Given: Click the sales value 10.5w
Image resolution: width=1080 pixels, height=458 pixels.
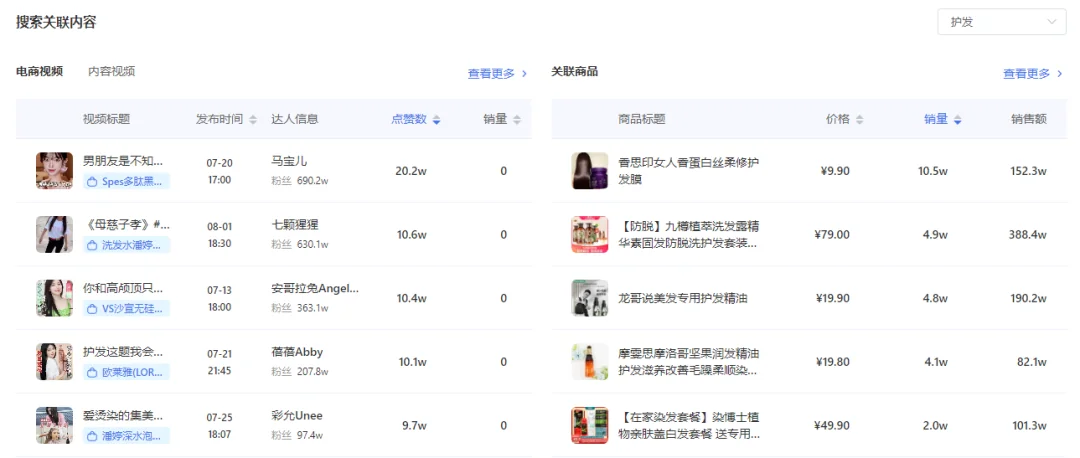Looking at the screenshot, I should [x=933, y=171].
